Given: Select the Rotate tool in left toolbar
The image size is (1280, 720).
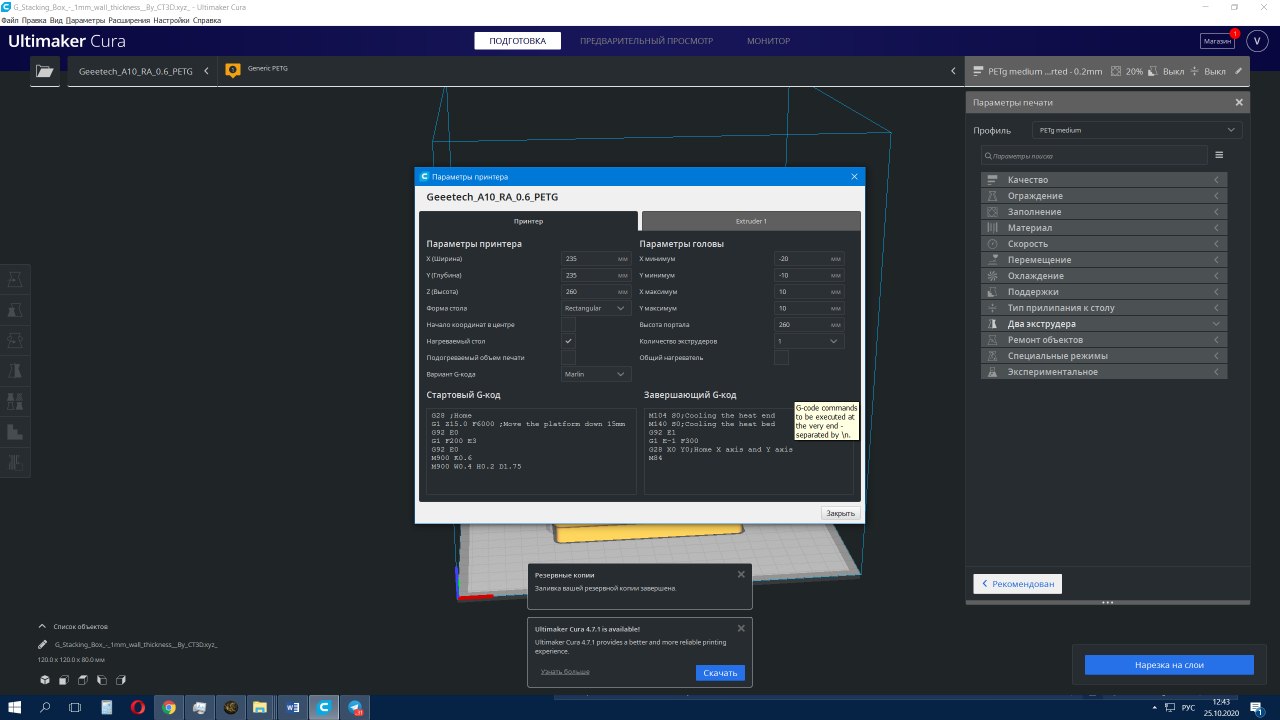Looking at the screenshot, I should (15, 340).
